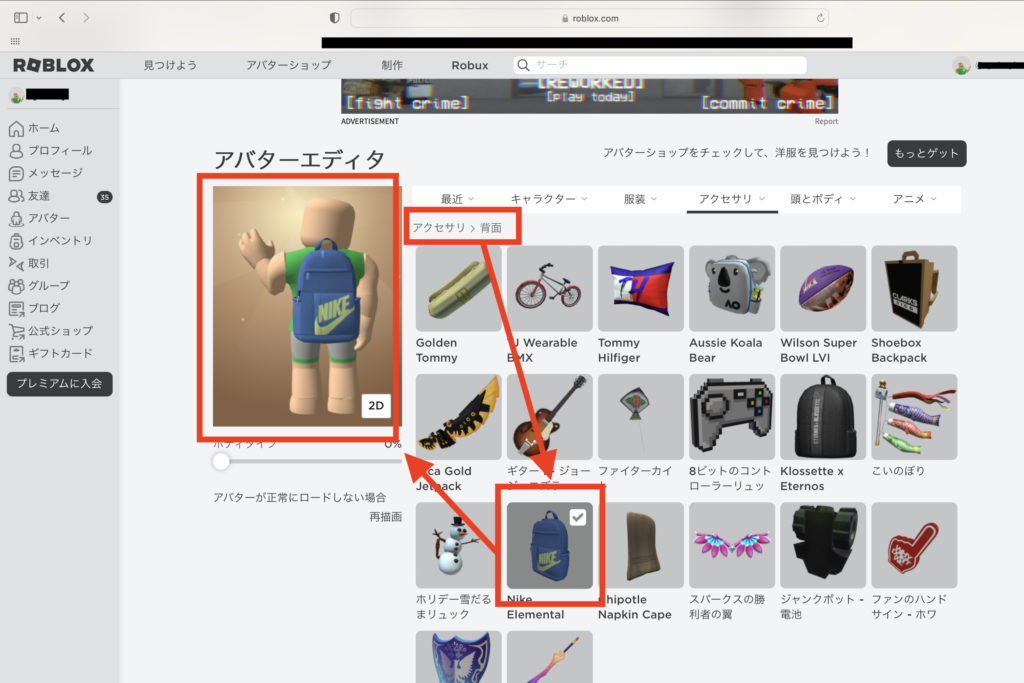Select the 8-bit controller backpack accessory
The height and width of the screenshot is (683, 1024).
[x=732, y=417]
